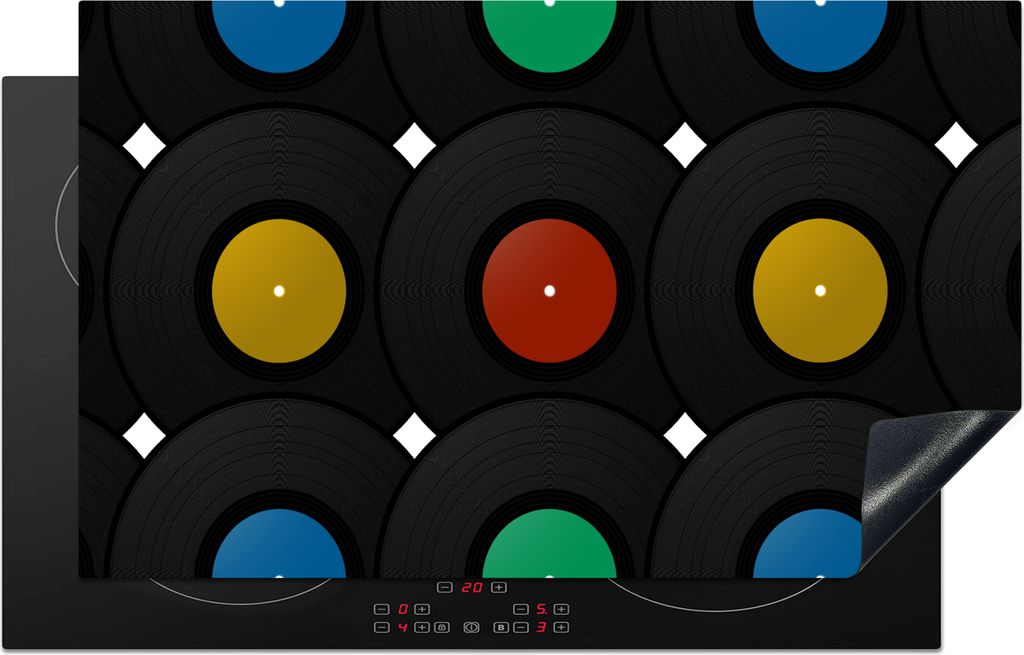Decrease the zone showing 0
Image resolution: width=1024 pixels, height=655 pixels.
(382, 609)
